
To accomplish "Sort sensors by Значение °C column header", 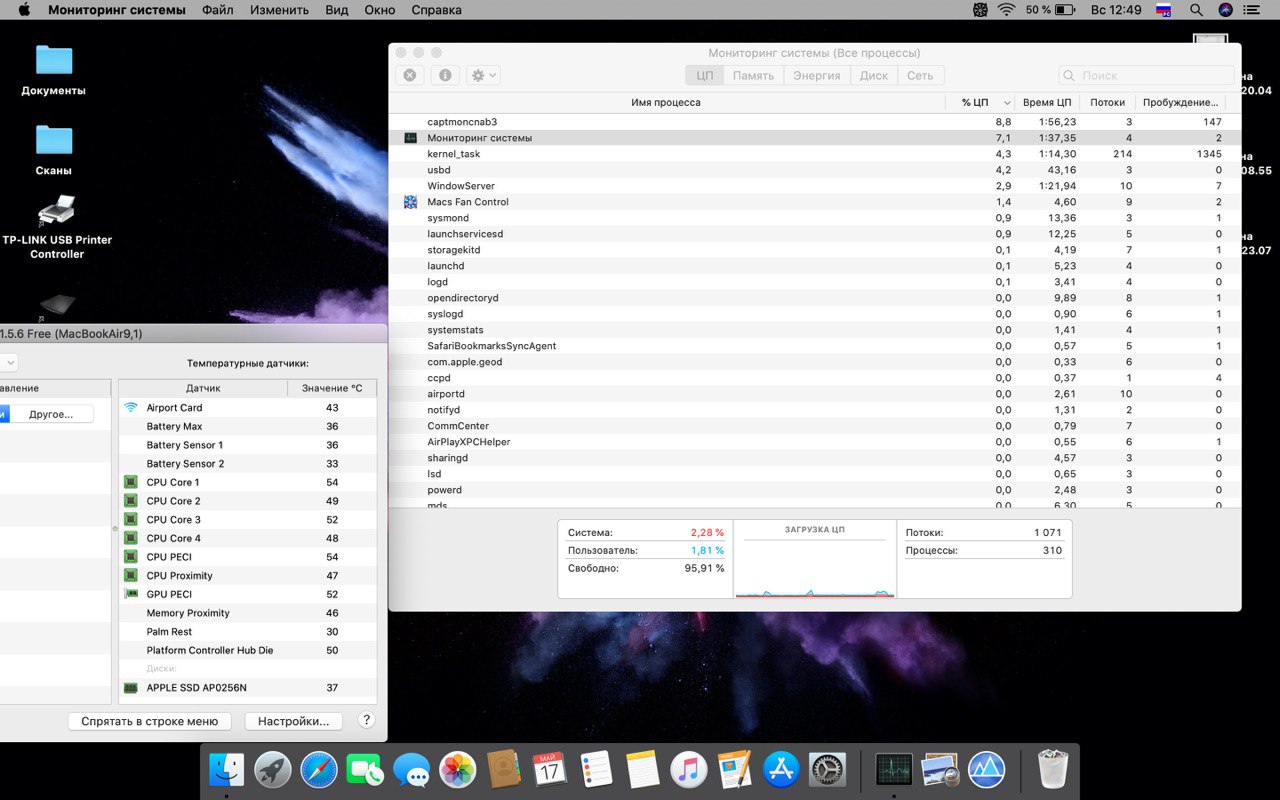I will click(x=332, y=388).
